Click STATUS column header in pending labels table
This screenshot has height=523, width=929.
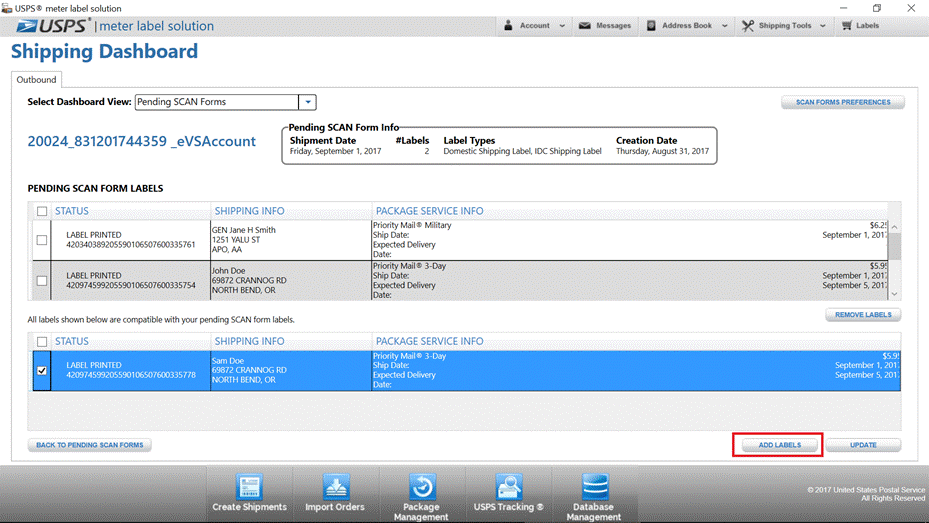[72, 211]
